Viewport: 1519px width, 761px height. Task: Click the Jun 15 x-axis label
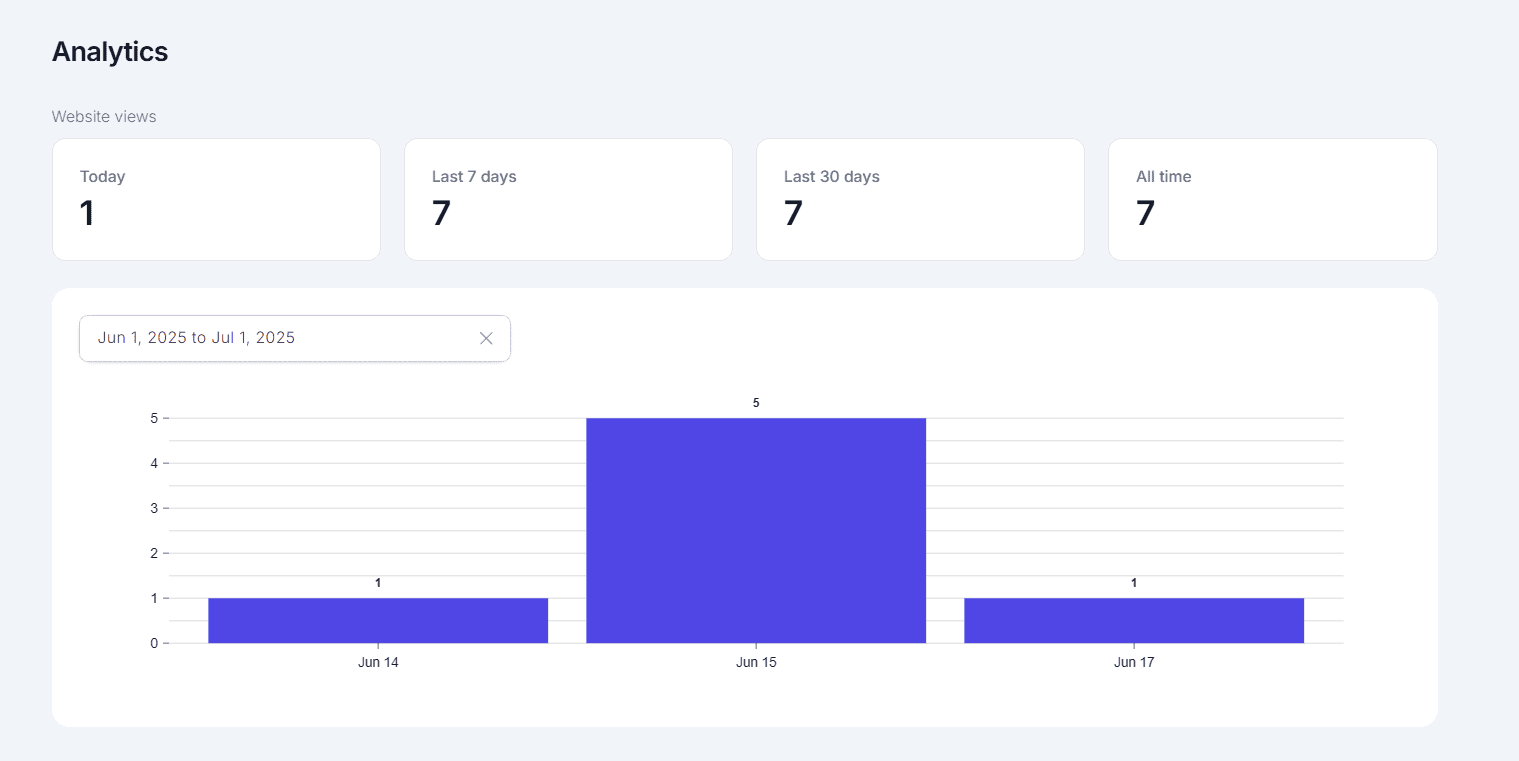756,662
